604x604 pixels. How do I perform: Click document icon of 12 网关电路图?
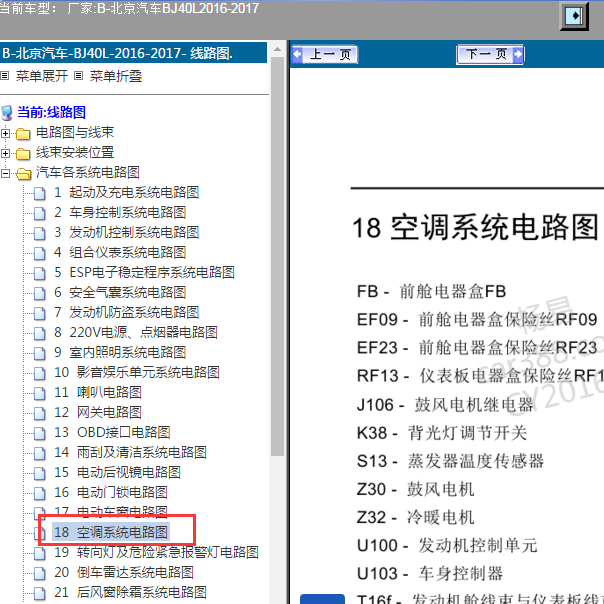[x=39, y=414]
